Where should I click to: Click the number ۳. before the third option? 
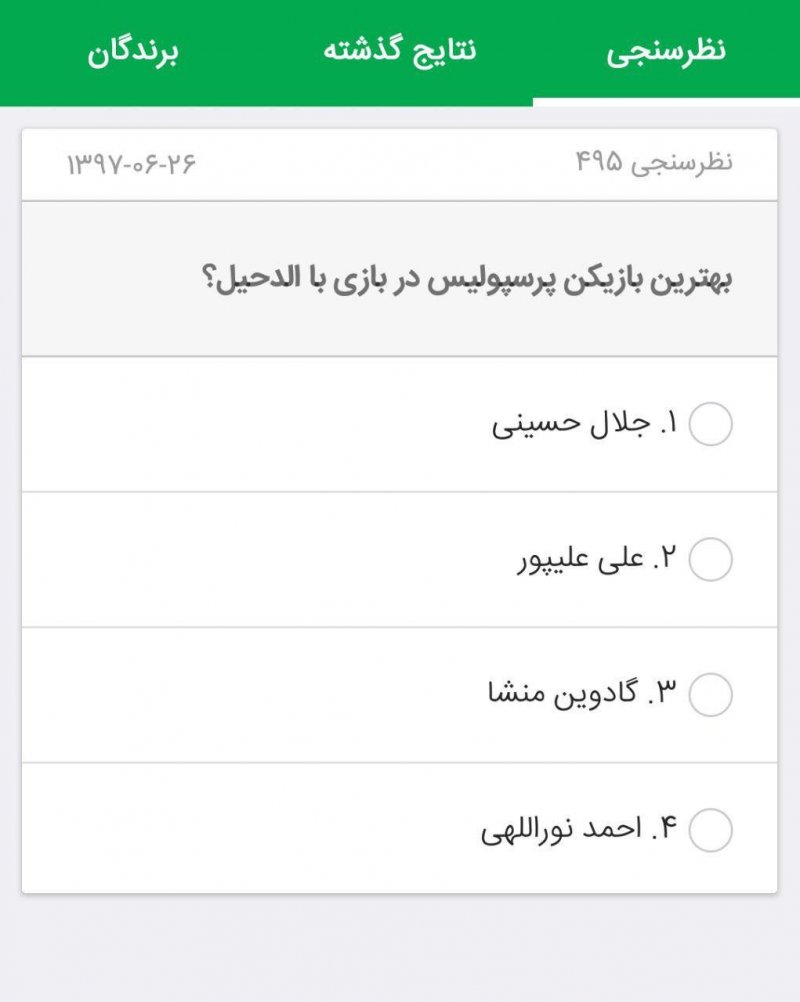664,692
